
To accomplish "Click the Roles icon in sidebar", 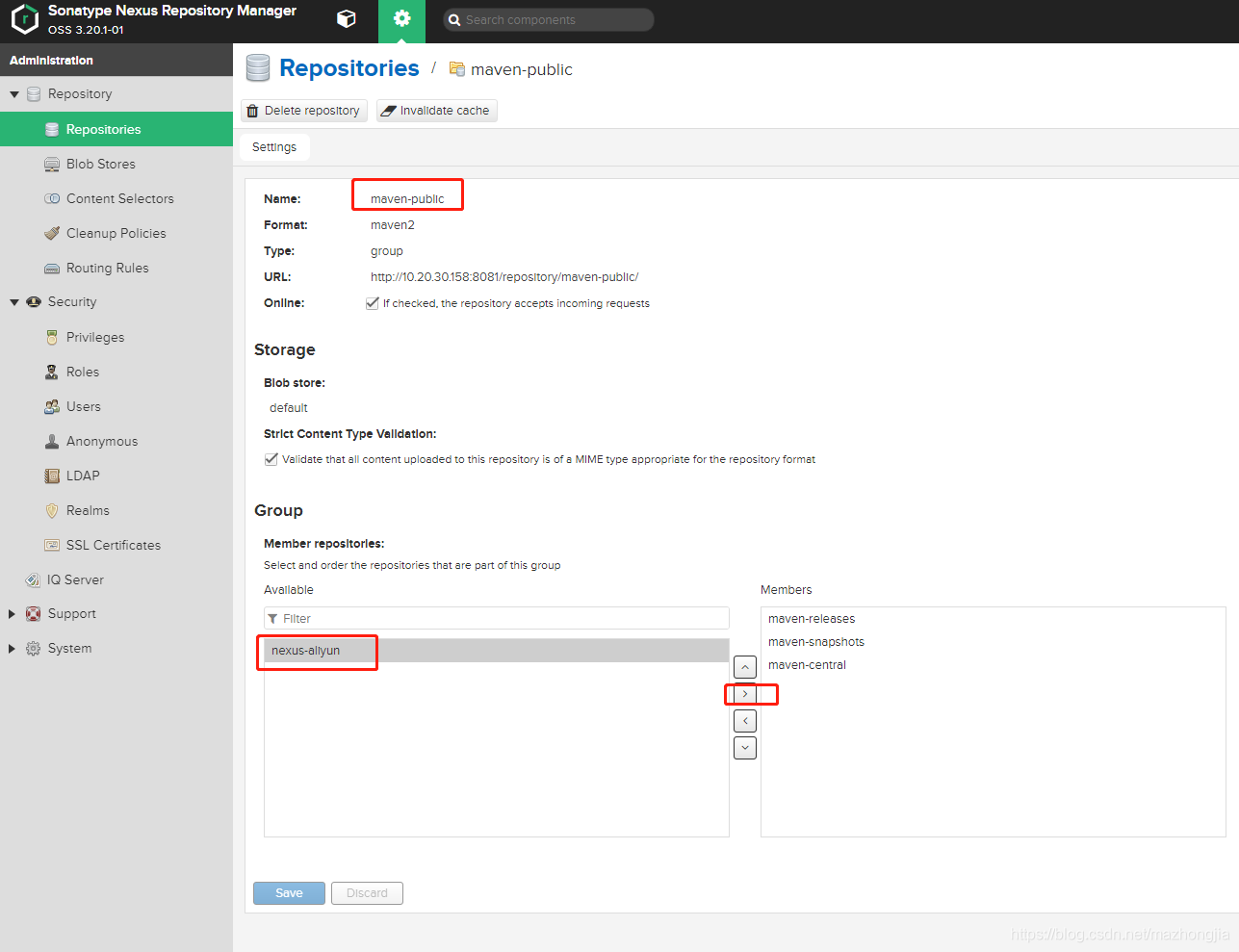I will (52, 372).
